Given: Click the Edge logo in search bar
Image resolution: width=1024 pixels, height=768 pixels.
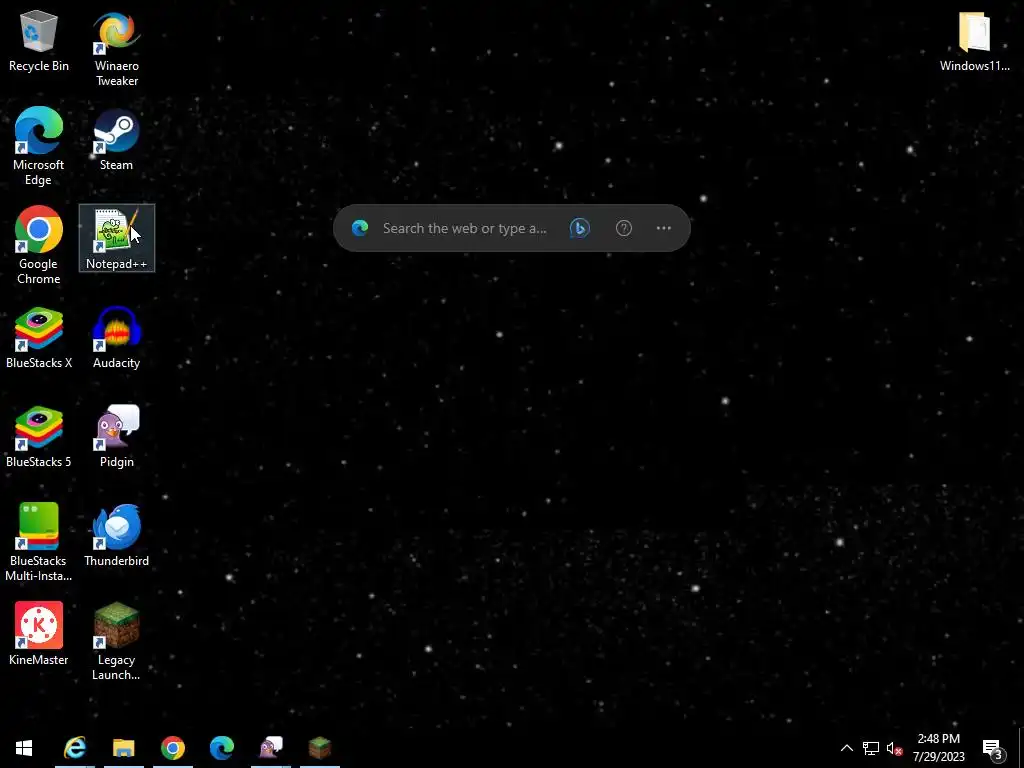Looking at the screenshot, I should [x=360, y=228].
